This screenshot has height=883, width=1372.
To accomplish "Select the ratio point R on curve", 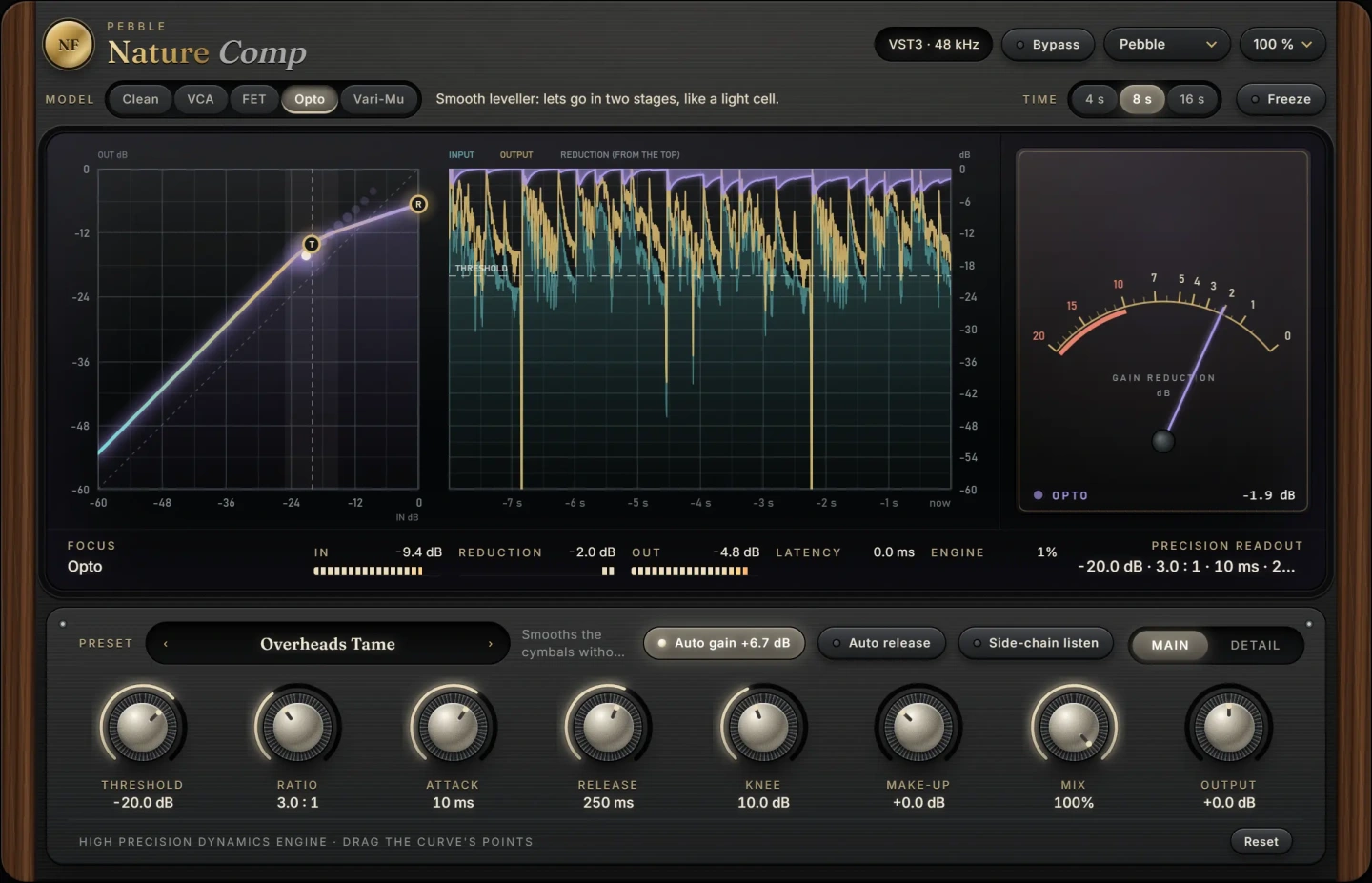I will 418,204.
